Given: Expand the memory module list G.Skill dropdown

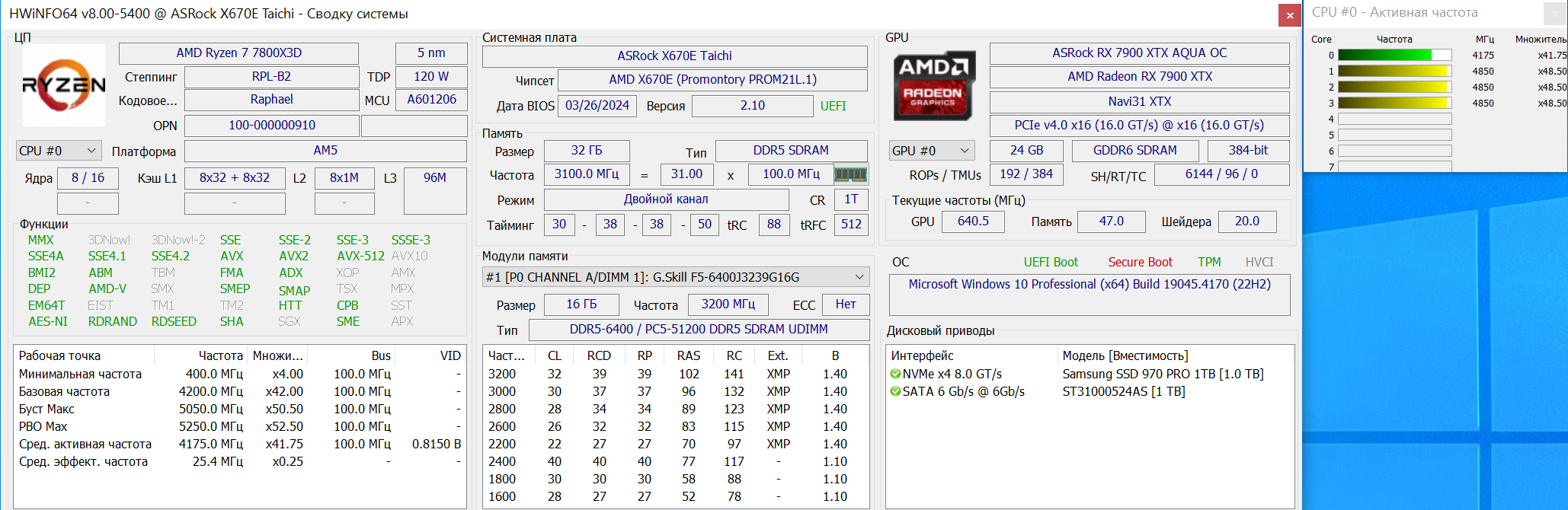Looking at the screenshot, I should (x=676, y=277).
